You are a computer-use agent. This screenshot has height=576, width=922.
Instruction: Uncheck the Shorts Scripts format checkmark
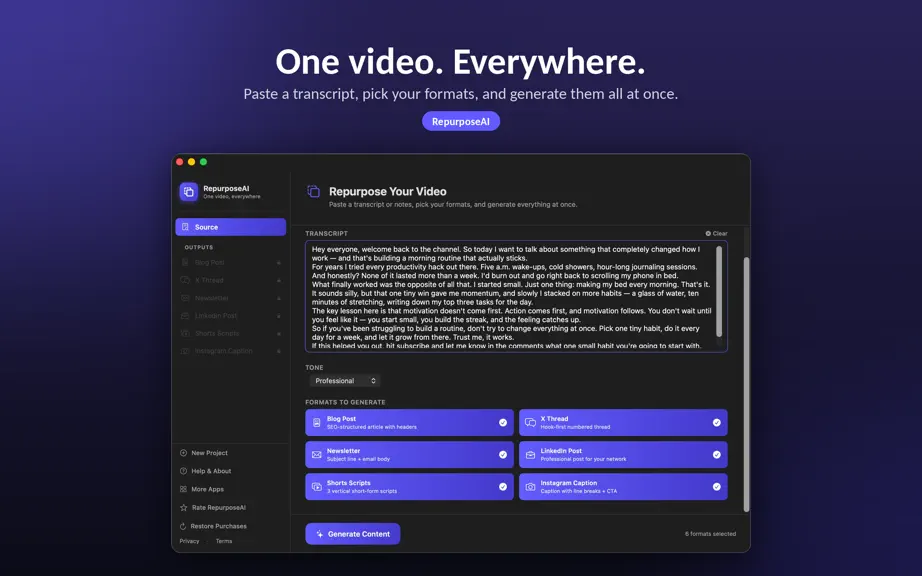(503, 487)
